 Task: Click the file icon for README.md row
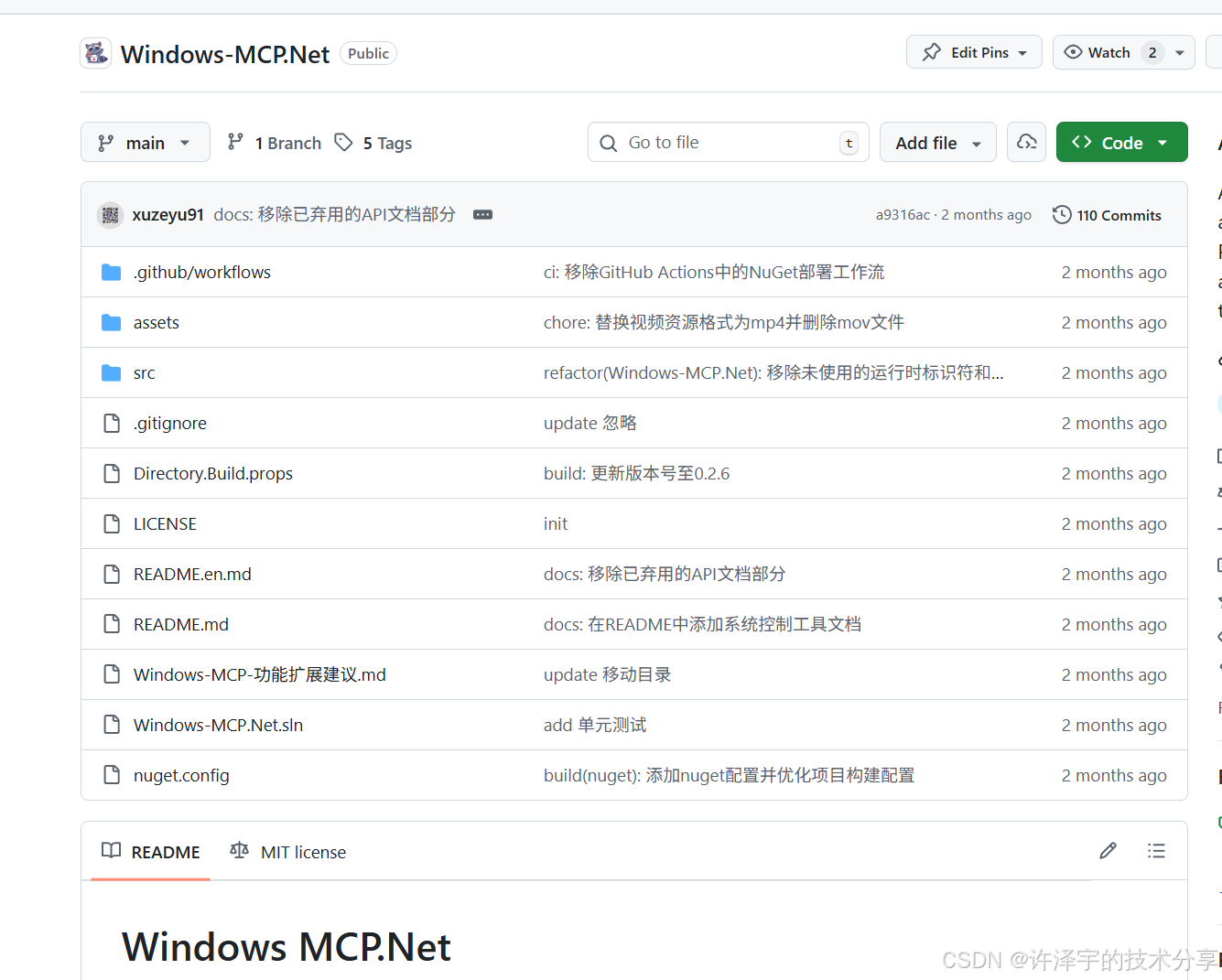pos(112,624)
